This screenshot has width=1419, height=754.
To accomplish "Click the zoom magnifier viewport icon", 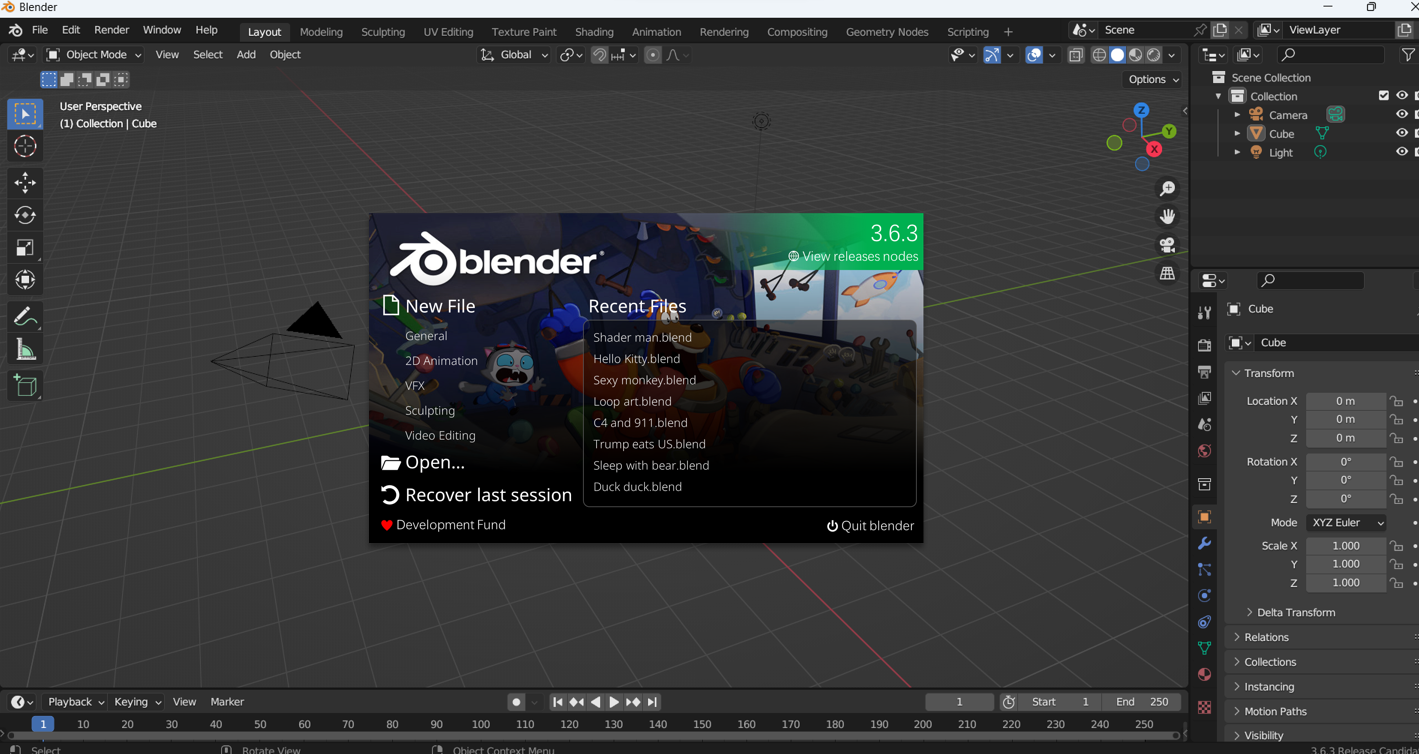I will [x=1167, y=189].
